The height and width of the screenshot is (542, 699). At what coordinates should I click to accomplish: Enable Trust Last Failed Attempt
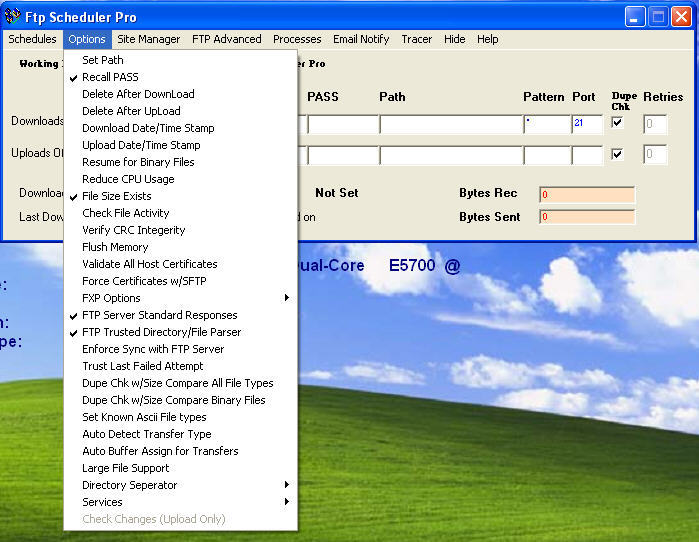[x=181, y=366]
